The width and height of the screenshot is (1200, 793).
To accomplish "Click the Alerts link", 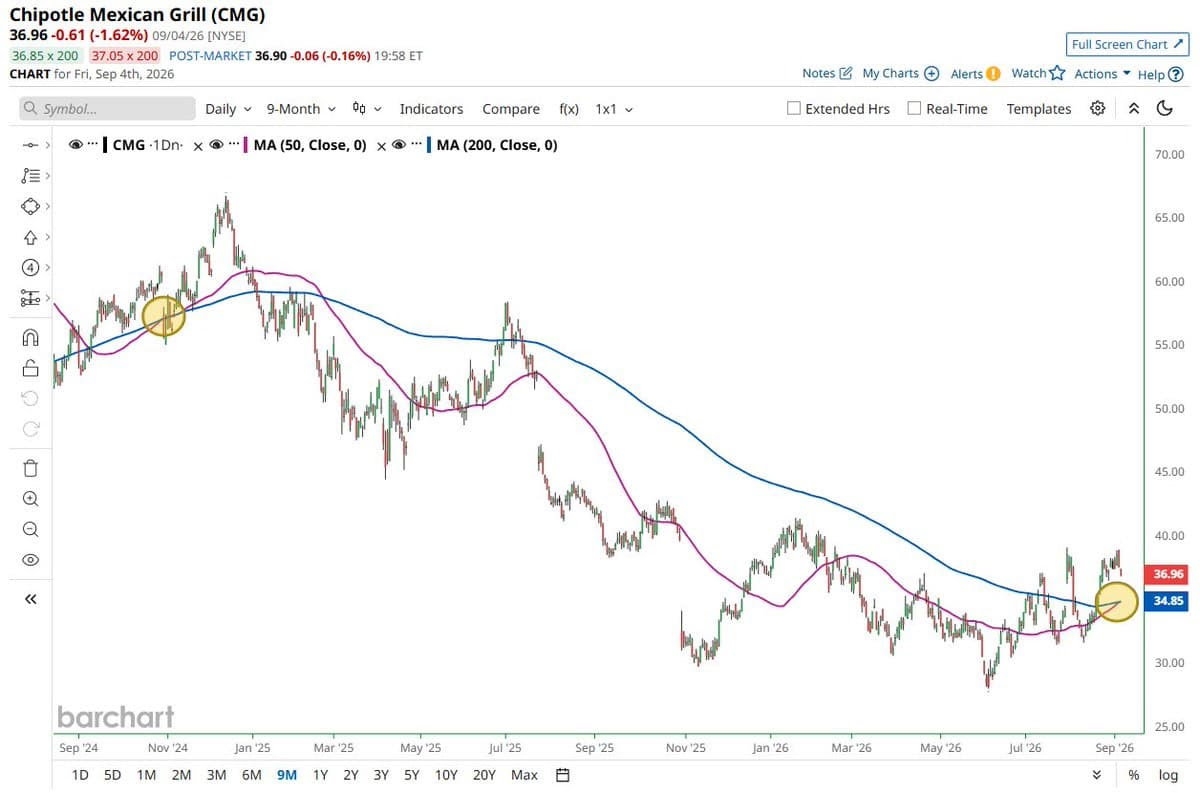I will 966,73.
